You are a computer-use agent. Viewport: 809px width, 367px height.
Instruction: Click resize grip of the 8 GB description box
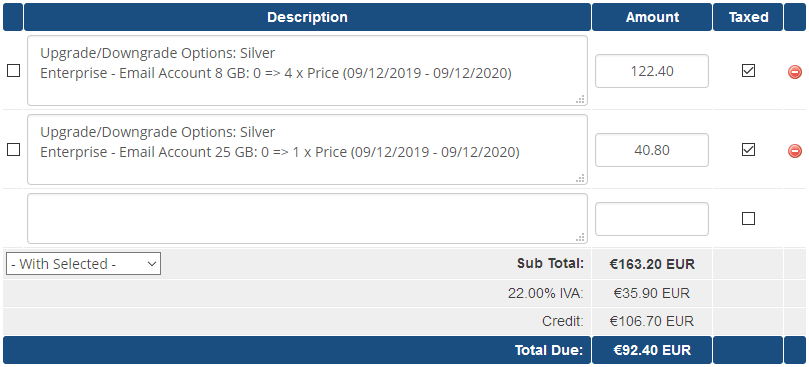(x=580, y=99)
